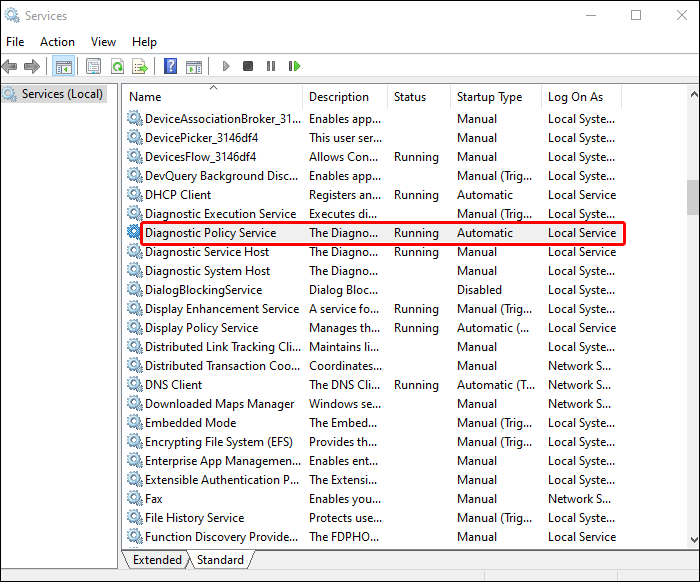Open the Help menu
Viewport: 700px width, 582px height.
click(x=144, y=42)
